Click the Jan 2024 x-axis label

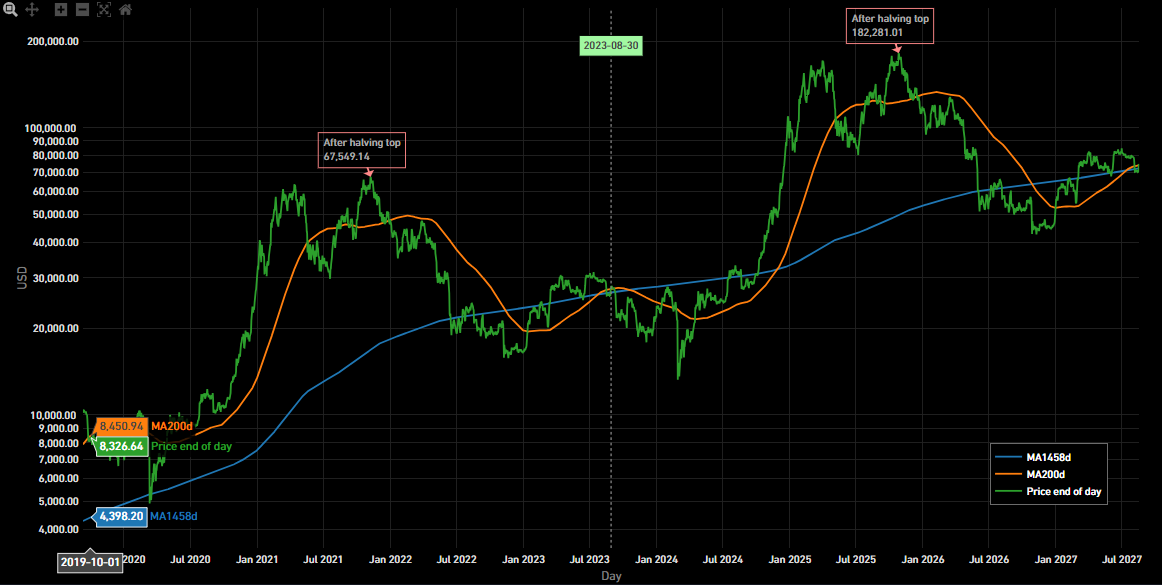(x=657, y=560)
